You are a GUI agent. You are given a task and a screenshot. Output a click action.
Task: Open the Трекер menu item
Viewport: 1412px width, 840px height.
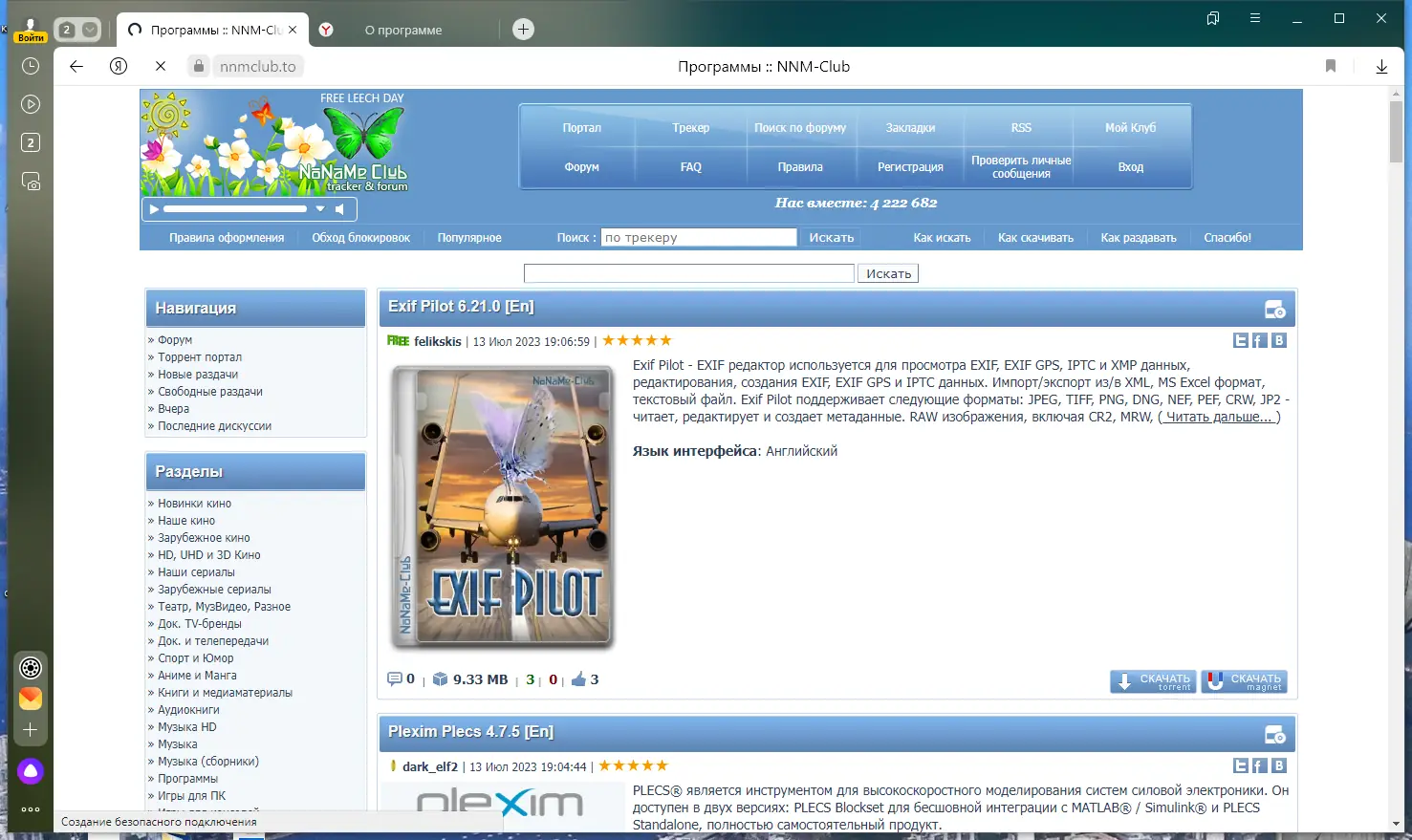tap(691, 127)
